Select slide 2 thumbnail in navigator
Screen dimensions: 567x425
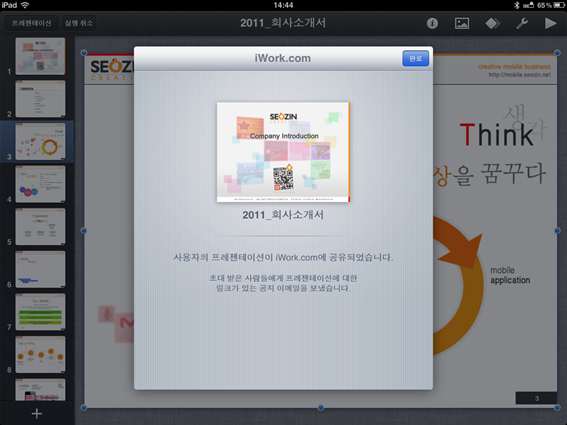40,99
